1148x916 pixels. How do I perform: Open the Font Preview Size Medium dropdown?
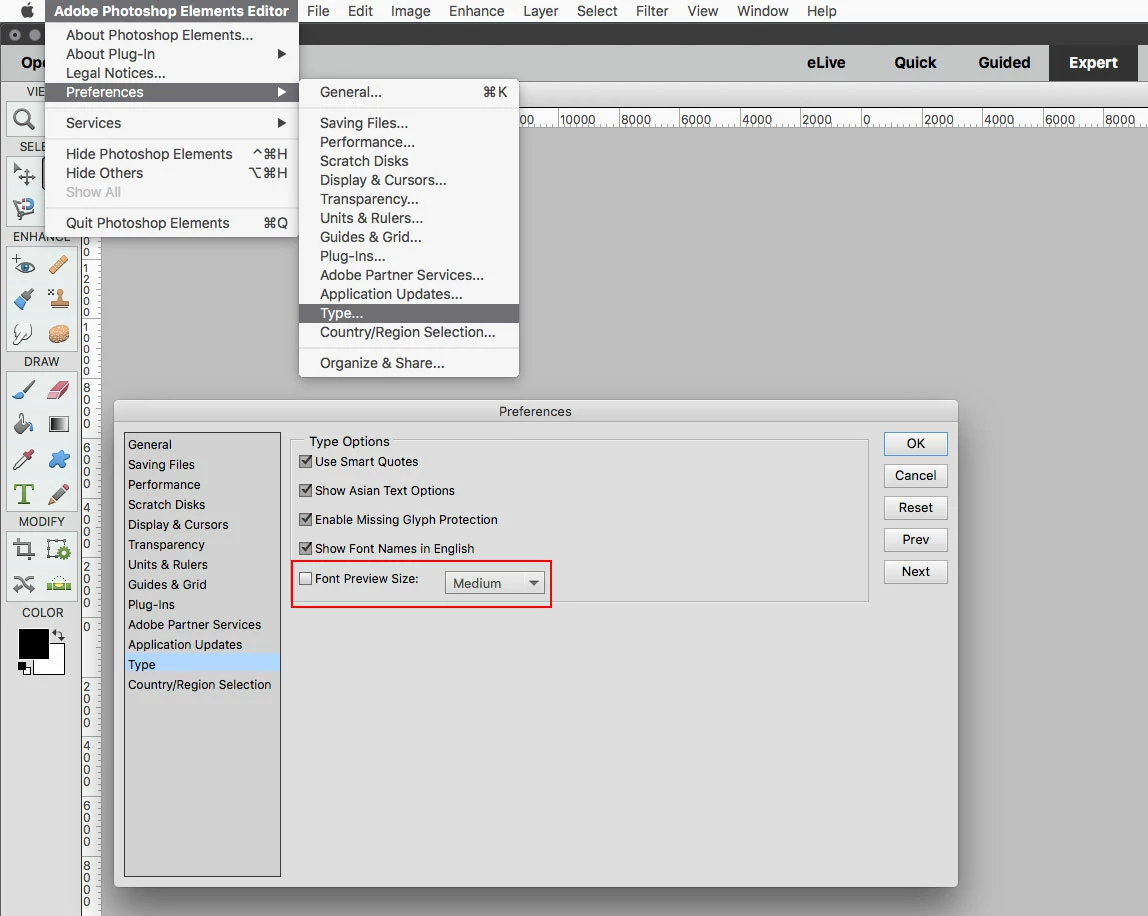(x=495, y=583)
